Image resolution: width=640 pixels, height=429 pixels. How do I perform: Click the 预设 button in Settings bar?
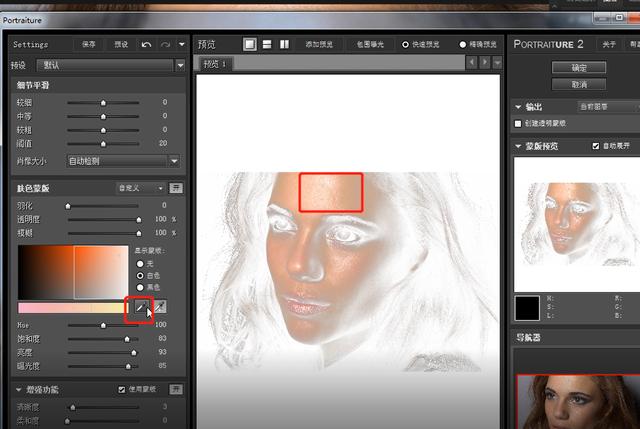pos(121,44)
